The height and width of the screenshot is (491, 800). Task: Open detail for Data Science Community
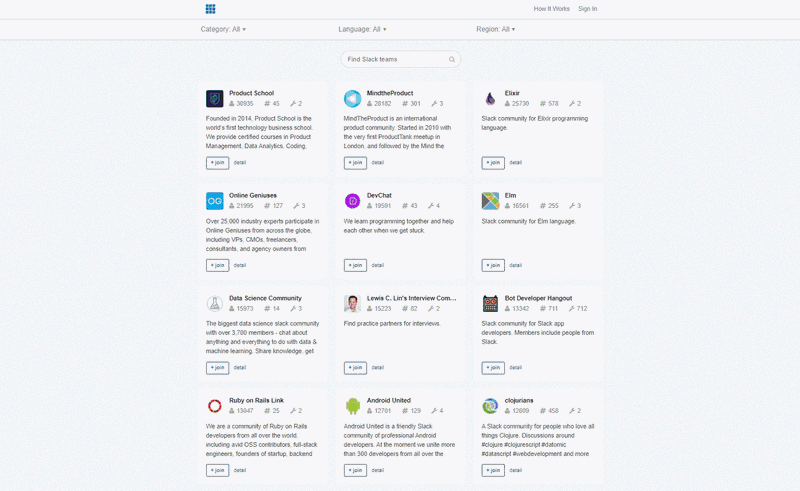click(240, 367)
